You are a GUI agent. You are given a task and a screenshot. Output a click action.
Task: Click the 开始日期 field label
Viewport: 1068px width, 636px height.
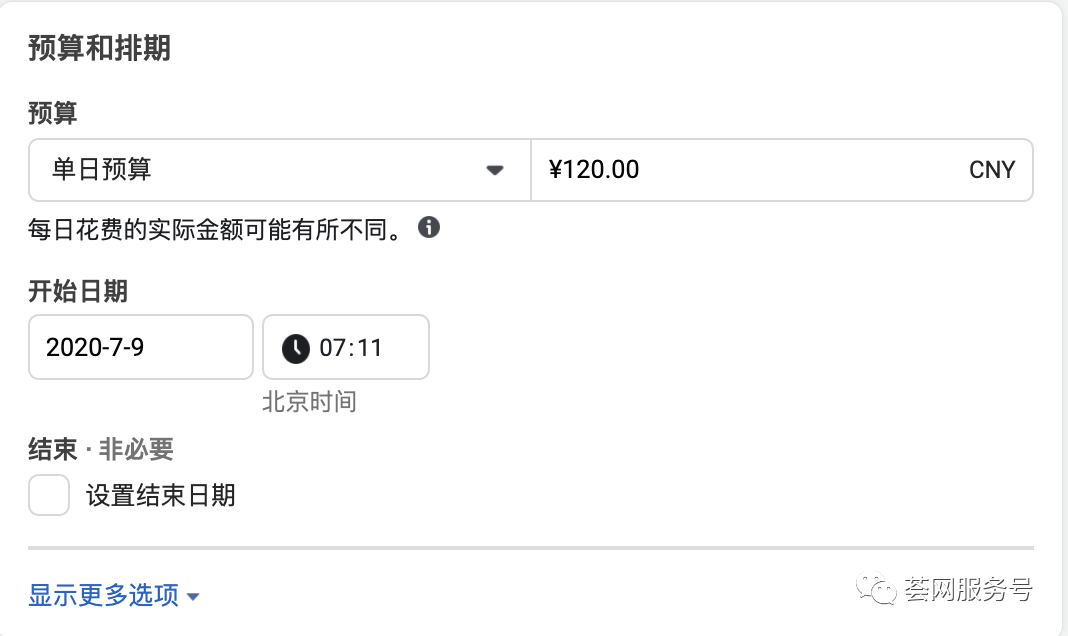pyautogui.click(x=78, y=292)
